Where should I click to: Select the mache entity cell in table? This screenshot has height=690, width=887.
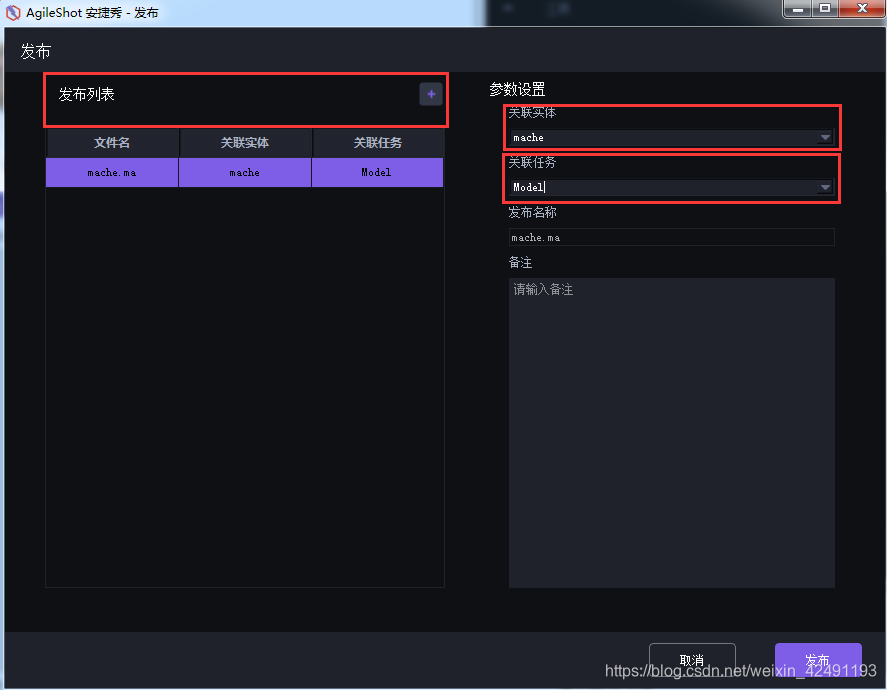click(245, 172)
